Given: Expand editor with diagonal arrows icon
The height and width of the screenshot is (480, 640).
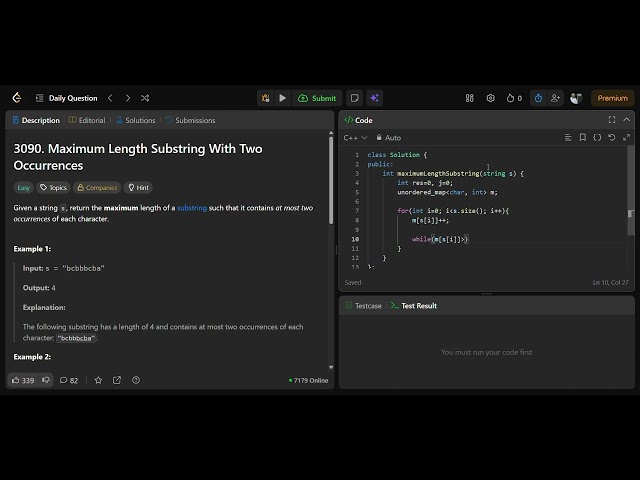Looking at the screenshot, I should (627, 138).
